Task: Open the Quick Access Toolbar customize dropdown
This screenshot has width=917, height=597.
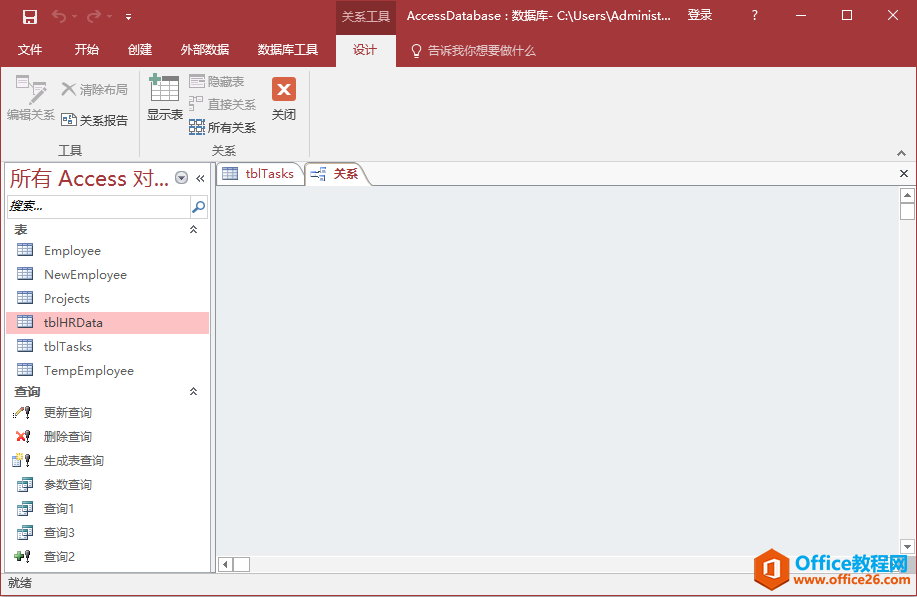Action: (x=128, y=17)
